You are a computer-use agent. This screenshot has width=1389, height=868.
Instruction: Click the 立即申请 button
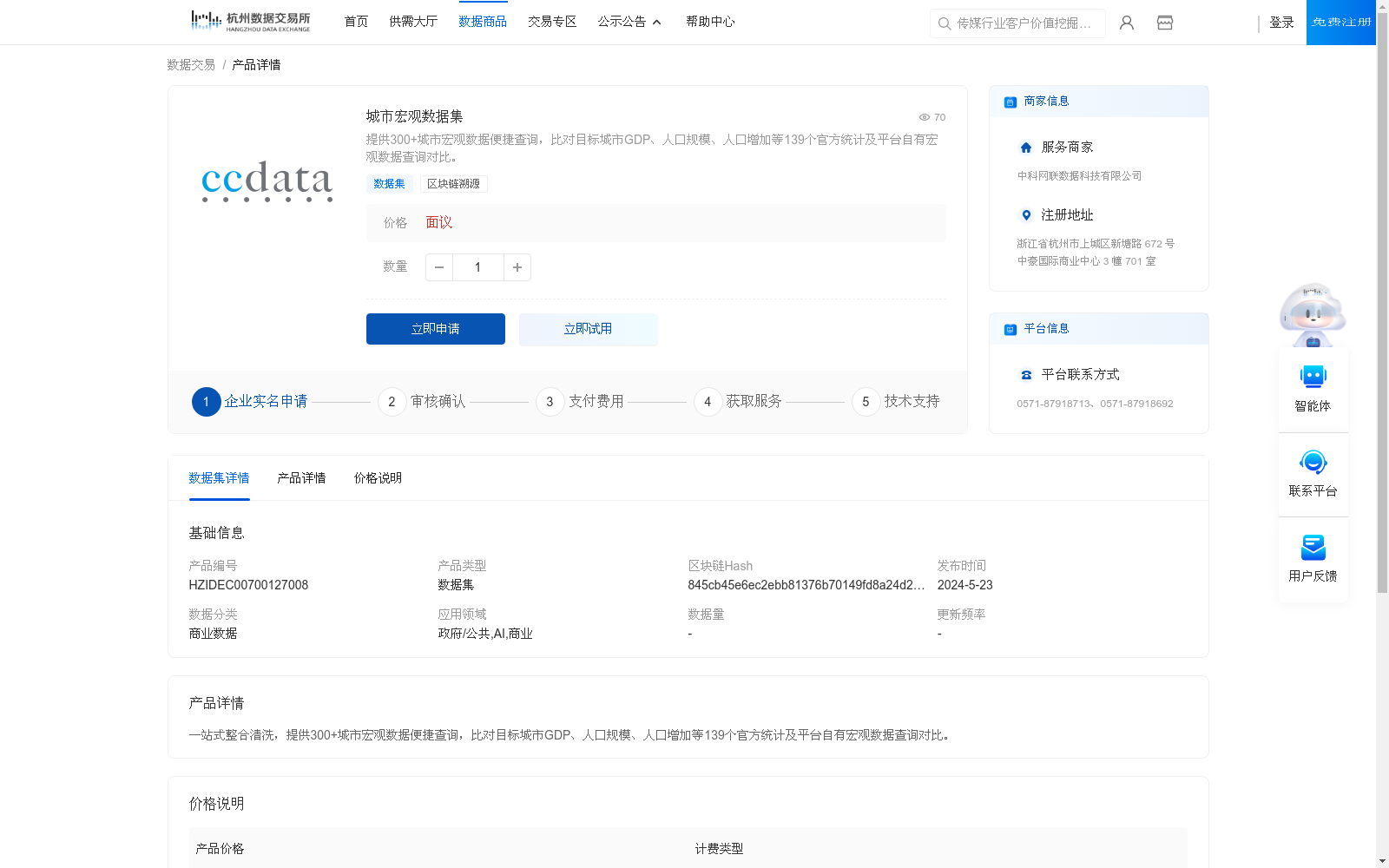tap(436, 329)
